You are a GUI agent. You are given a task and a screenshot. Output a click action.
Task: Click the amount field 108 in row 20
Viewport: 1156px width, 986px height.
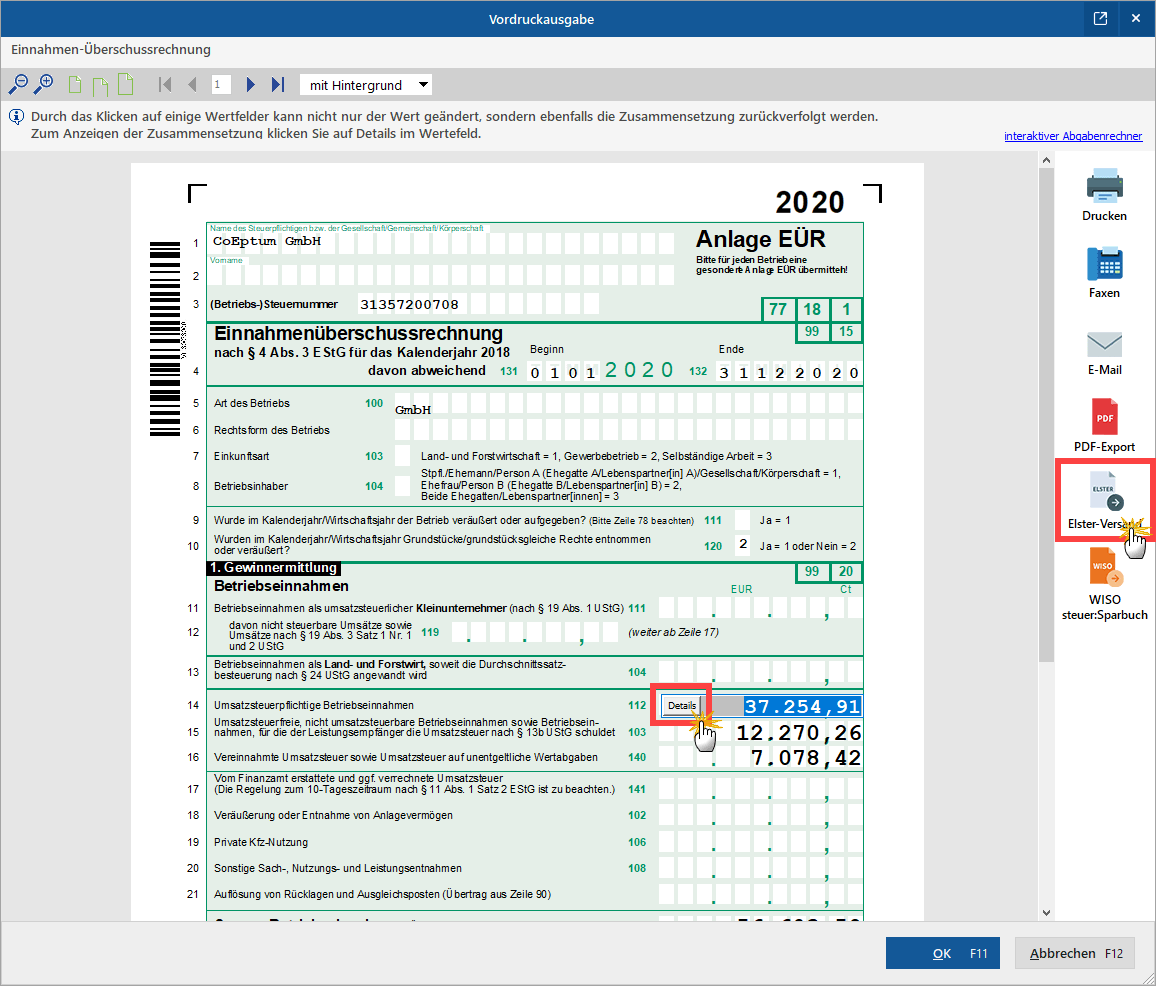[759, 868]
